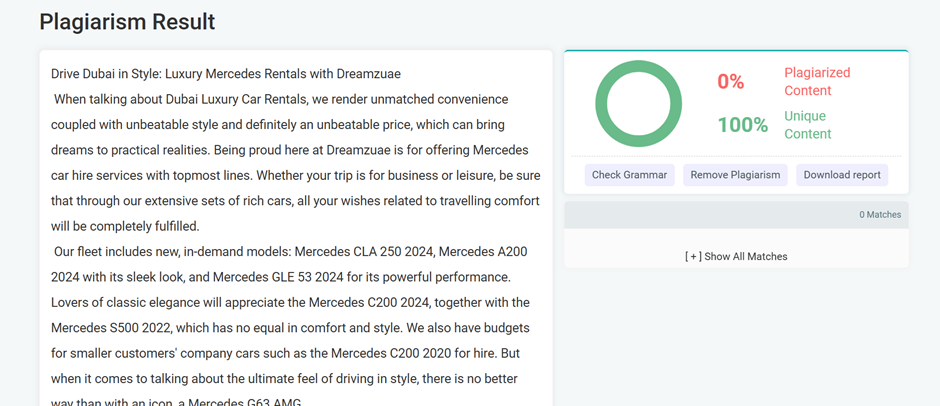This screenshot has height=406, width=940.
Task: Click the line starting 'dreams to practical realities'
Action: [x=290, y=150]
